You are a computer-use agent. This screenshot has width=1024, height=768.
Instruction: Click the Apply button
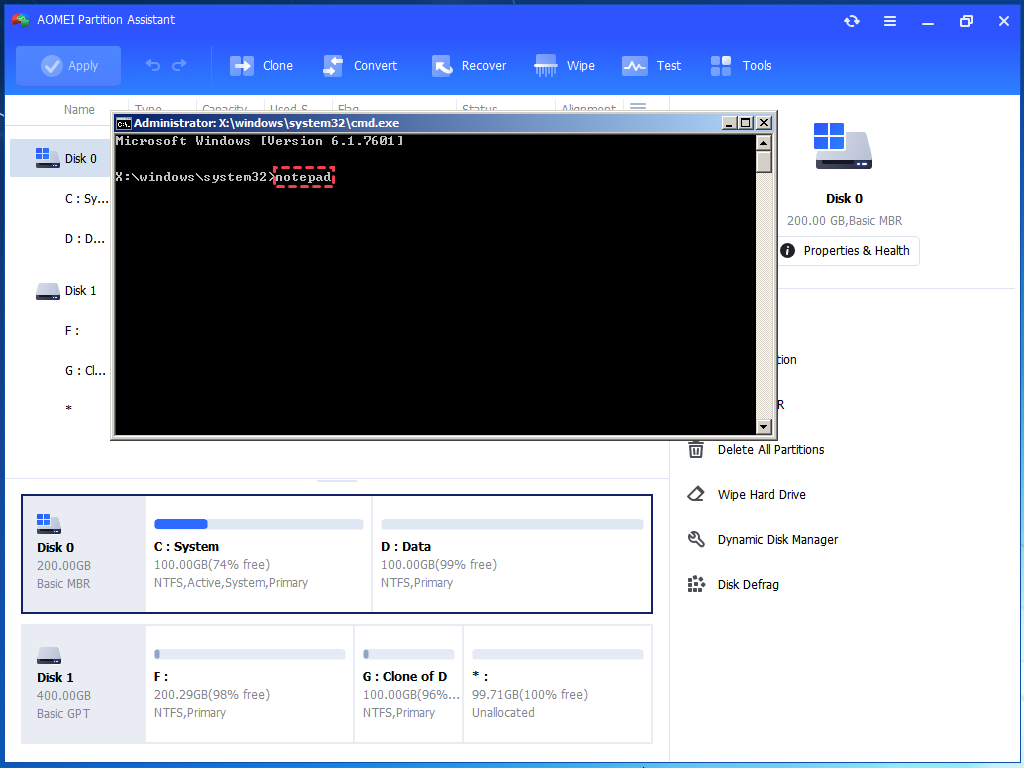click(69, 66)
